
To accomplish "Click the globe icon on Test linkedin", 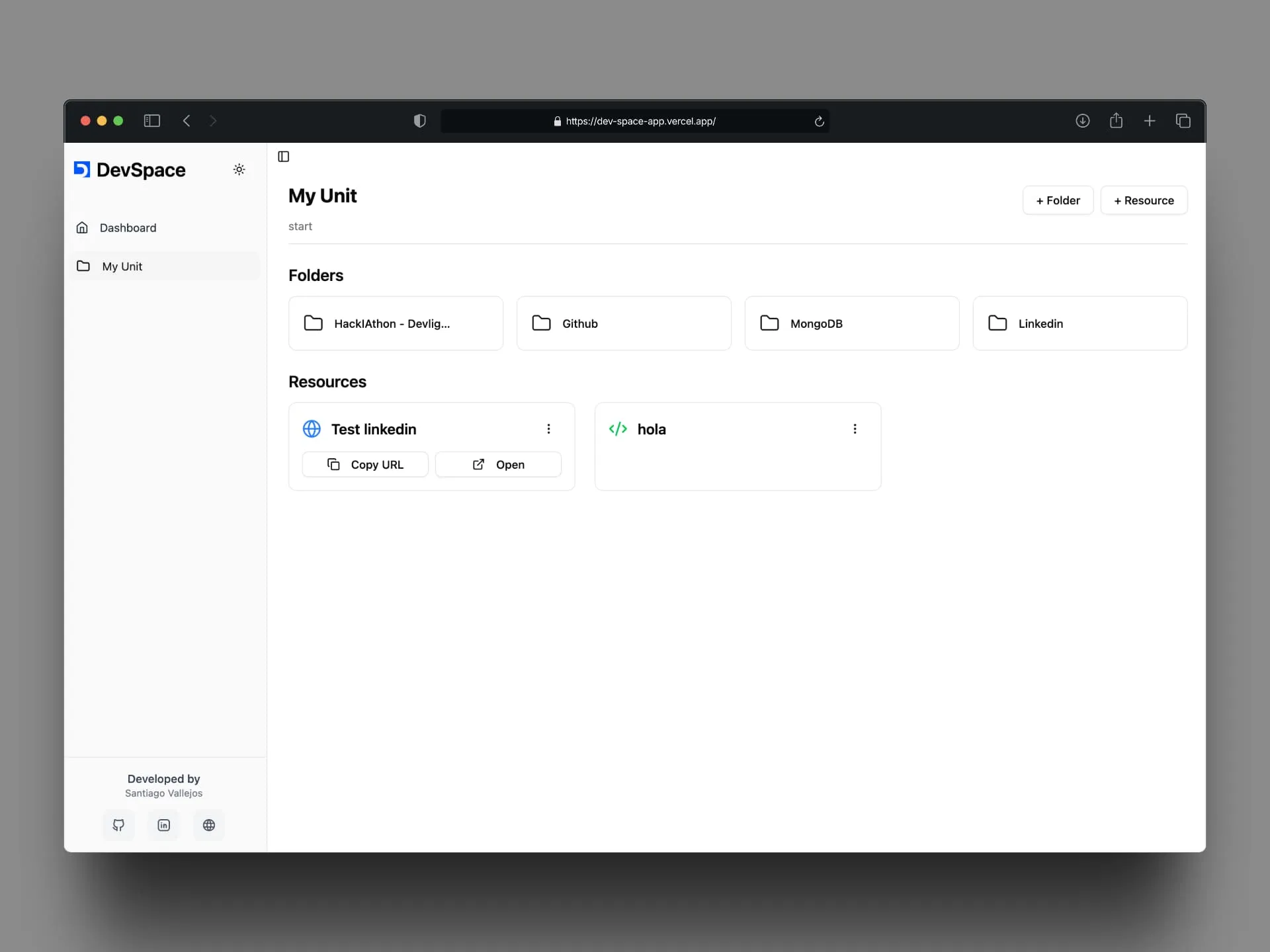I will tap(312, 429).
